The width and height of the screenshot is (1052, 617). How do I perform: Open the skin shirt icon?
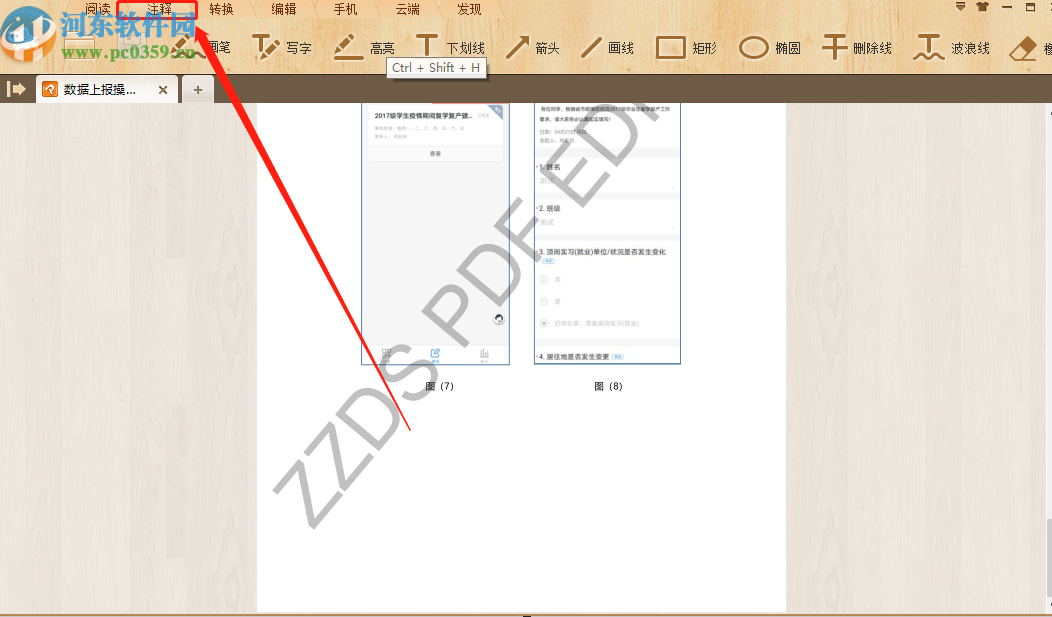(x=982, y=7)
